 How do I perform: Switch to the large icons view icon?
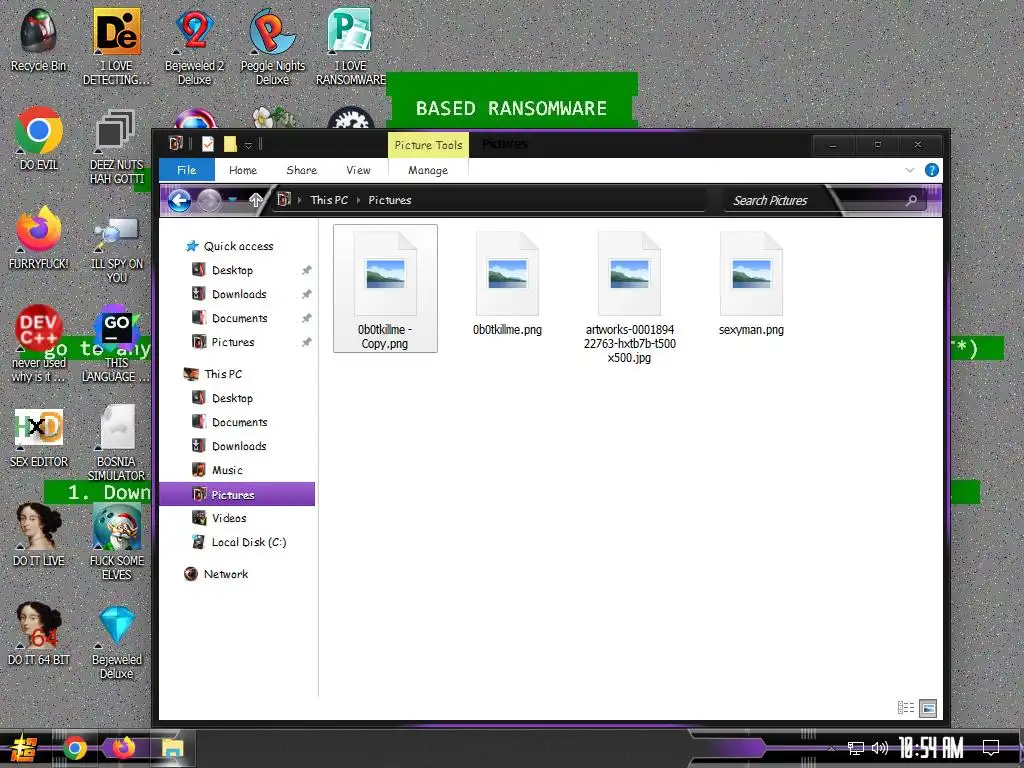click(928, 708)
